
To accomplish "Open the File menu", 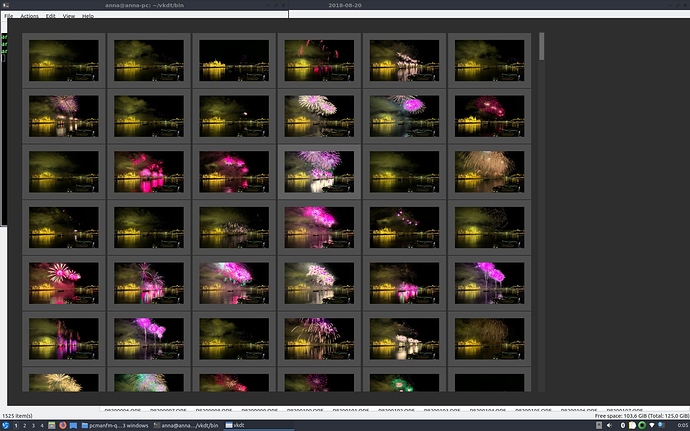I will click(x=8, y=17).
